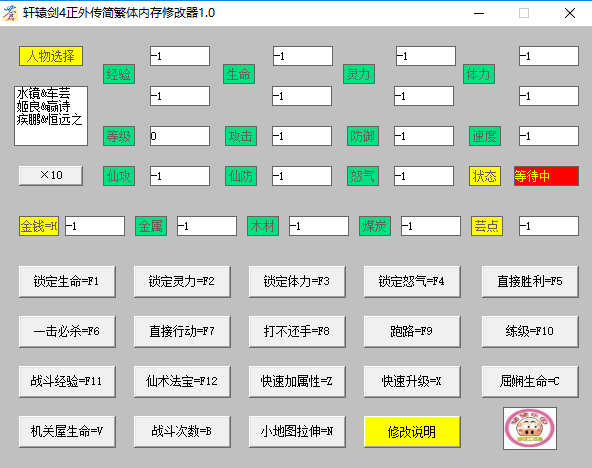Click the green 防御 label
This screenshot has height=468, width=592.
(363, 136)
